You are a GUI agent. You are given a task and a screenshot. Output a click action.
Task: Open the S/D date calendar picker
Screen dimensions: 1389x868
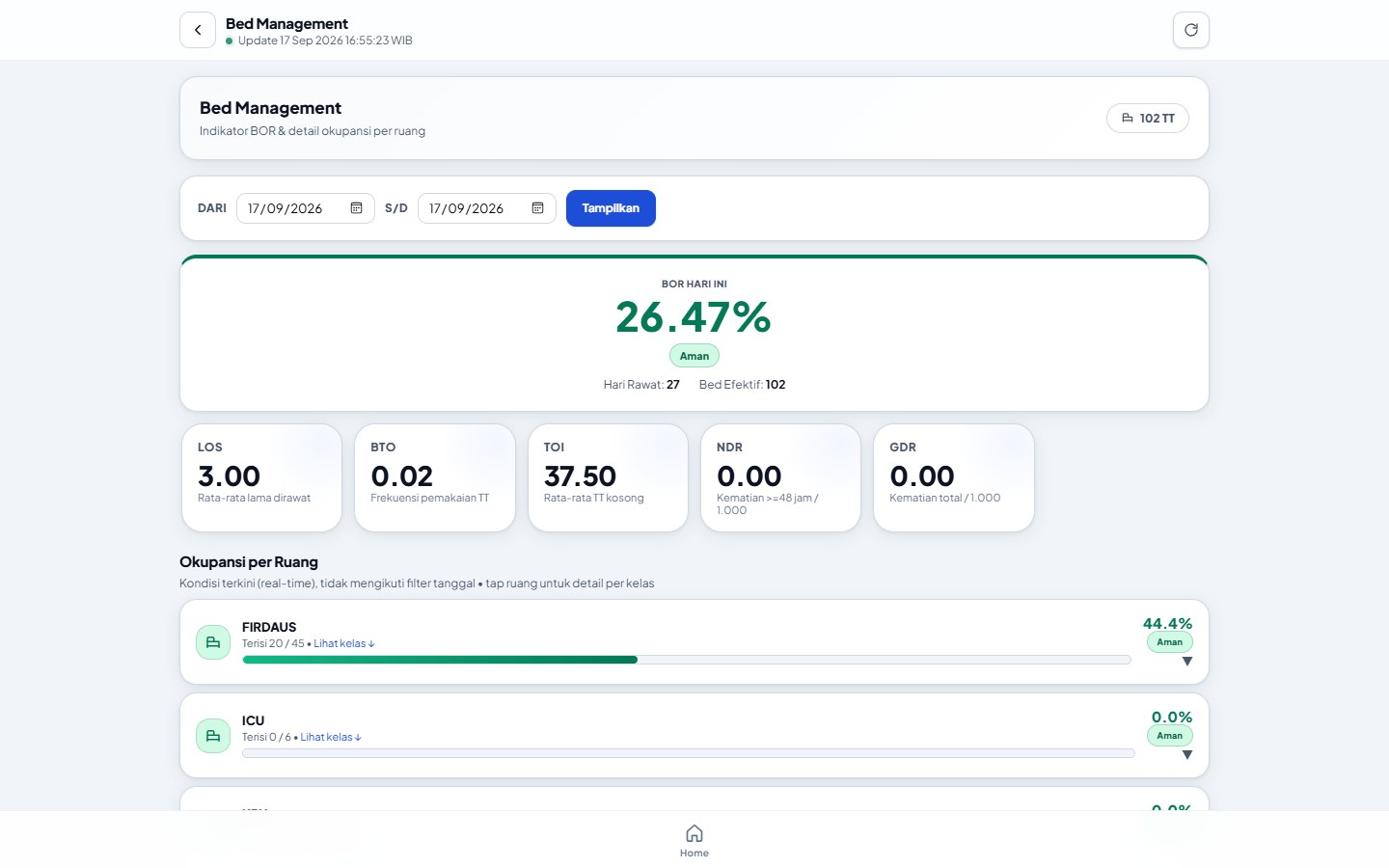point(537,208)
